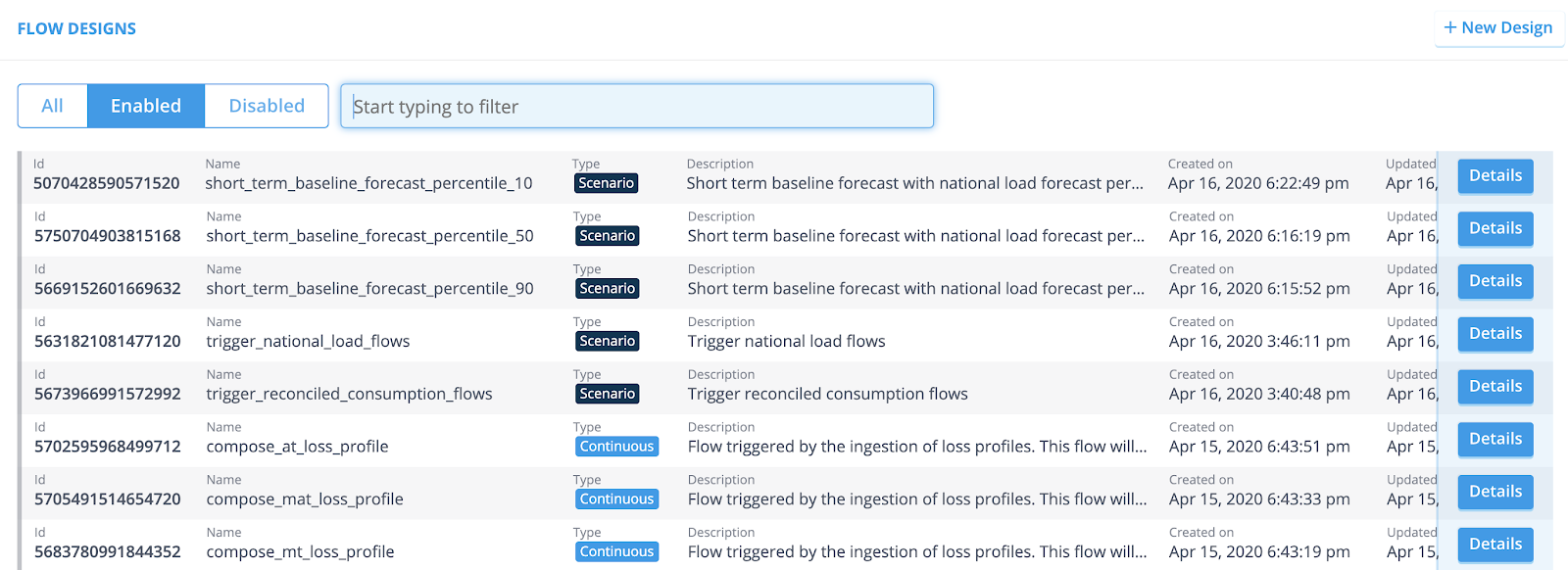Viewport: 1568px width, 570px height.
Task: Focus the Start typing to filter field
Action: [637, 106]
